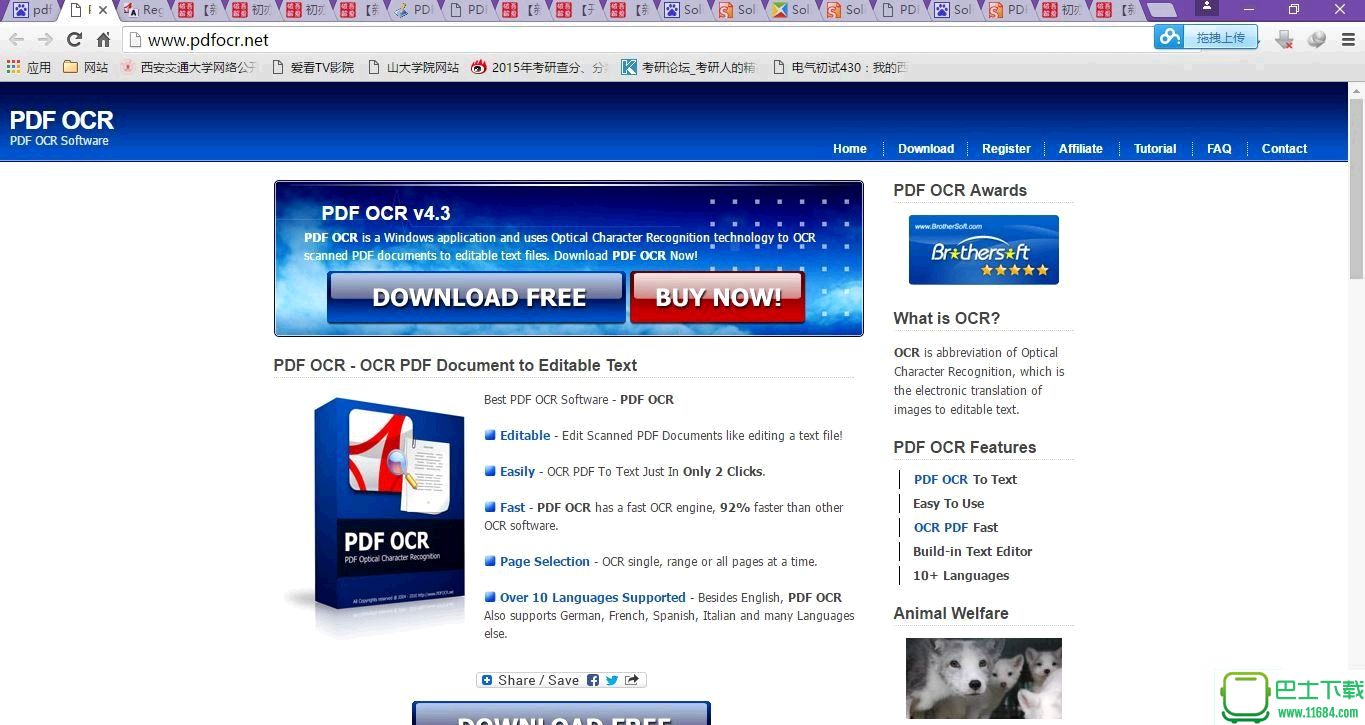The height and width of the screenshot is (725, 1365).
Task: Open the Chrome hamburger menu
Action: pyautogui.click(x=1347, y=40)
